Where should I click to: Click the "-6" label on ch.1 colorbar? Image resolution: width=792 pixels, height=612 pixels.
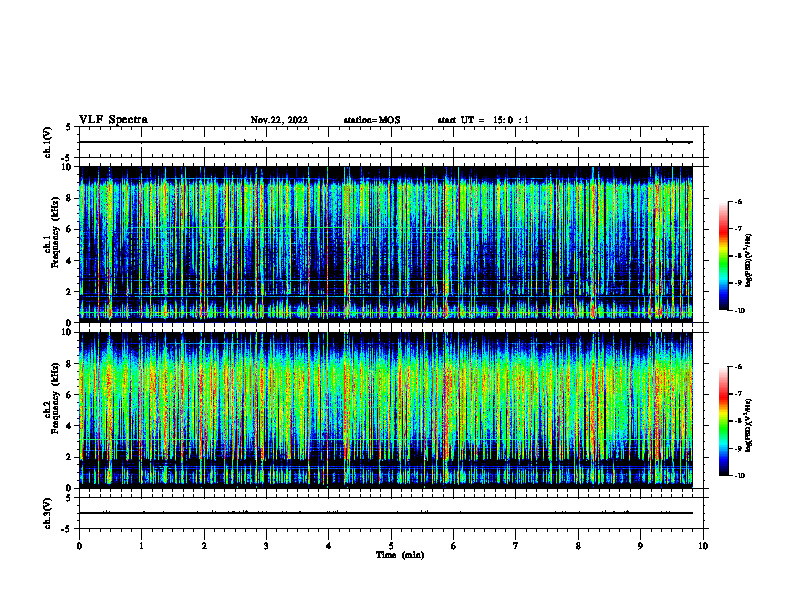tap(738, 201)
